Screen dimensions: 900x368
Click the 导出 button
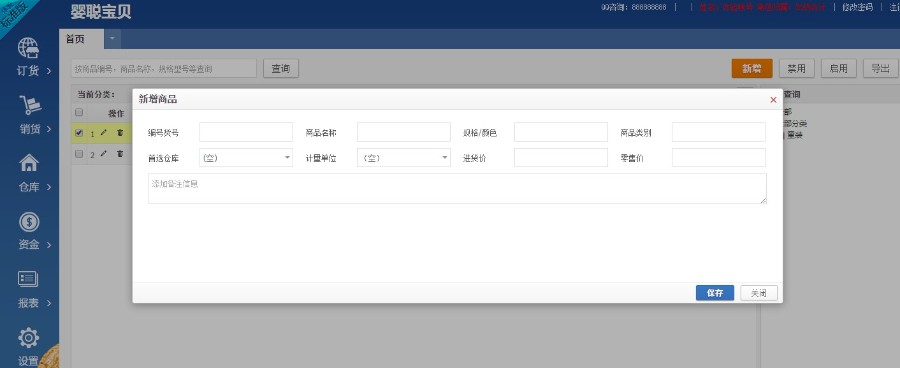(880, 68)
